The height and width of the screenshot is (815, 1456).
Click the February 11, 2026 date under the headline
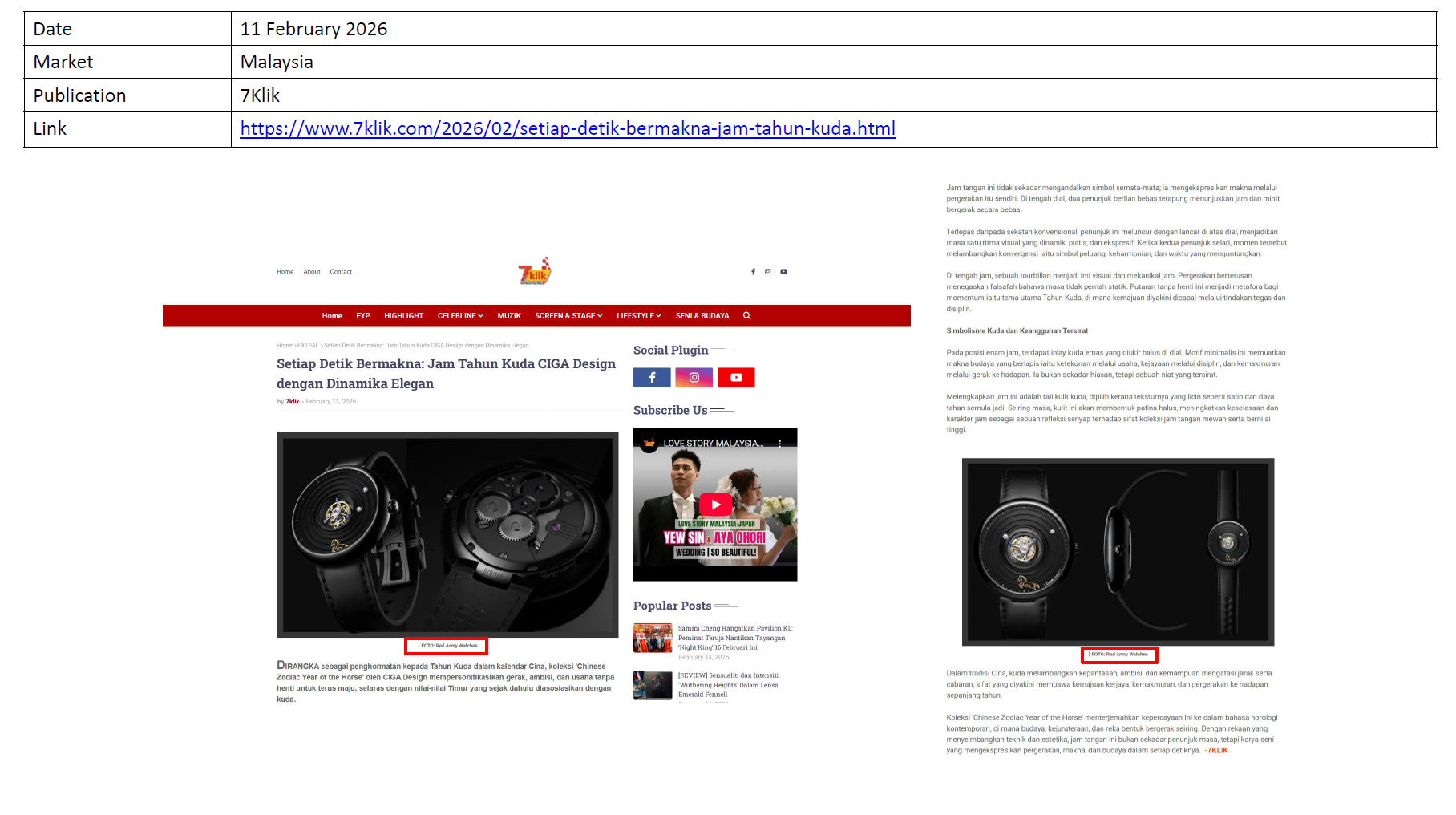331,402
